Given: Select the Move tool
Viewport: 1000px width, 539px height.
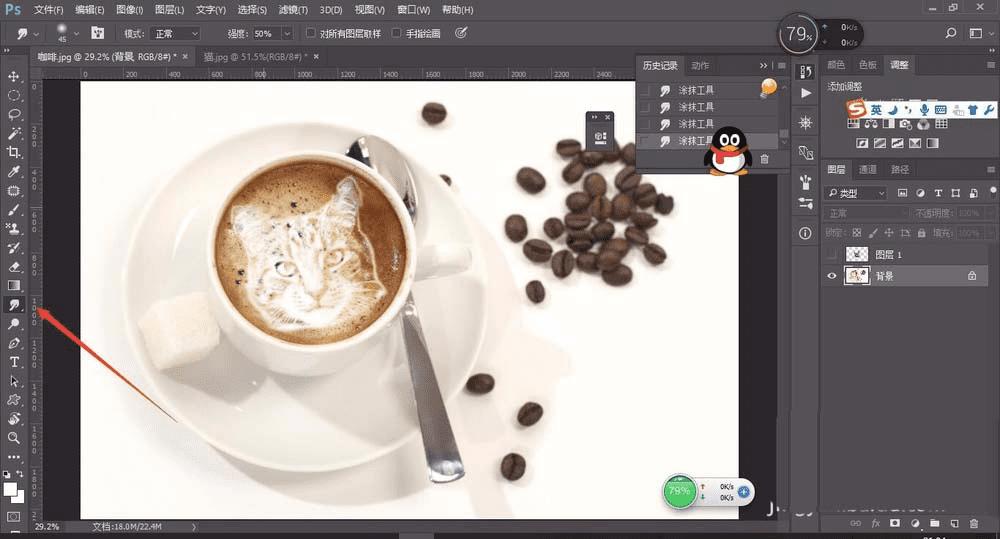Looking at the screenshot, I should (14, 77).
